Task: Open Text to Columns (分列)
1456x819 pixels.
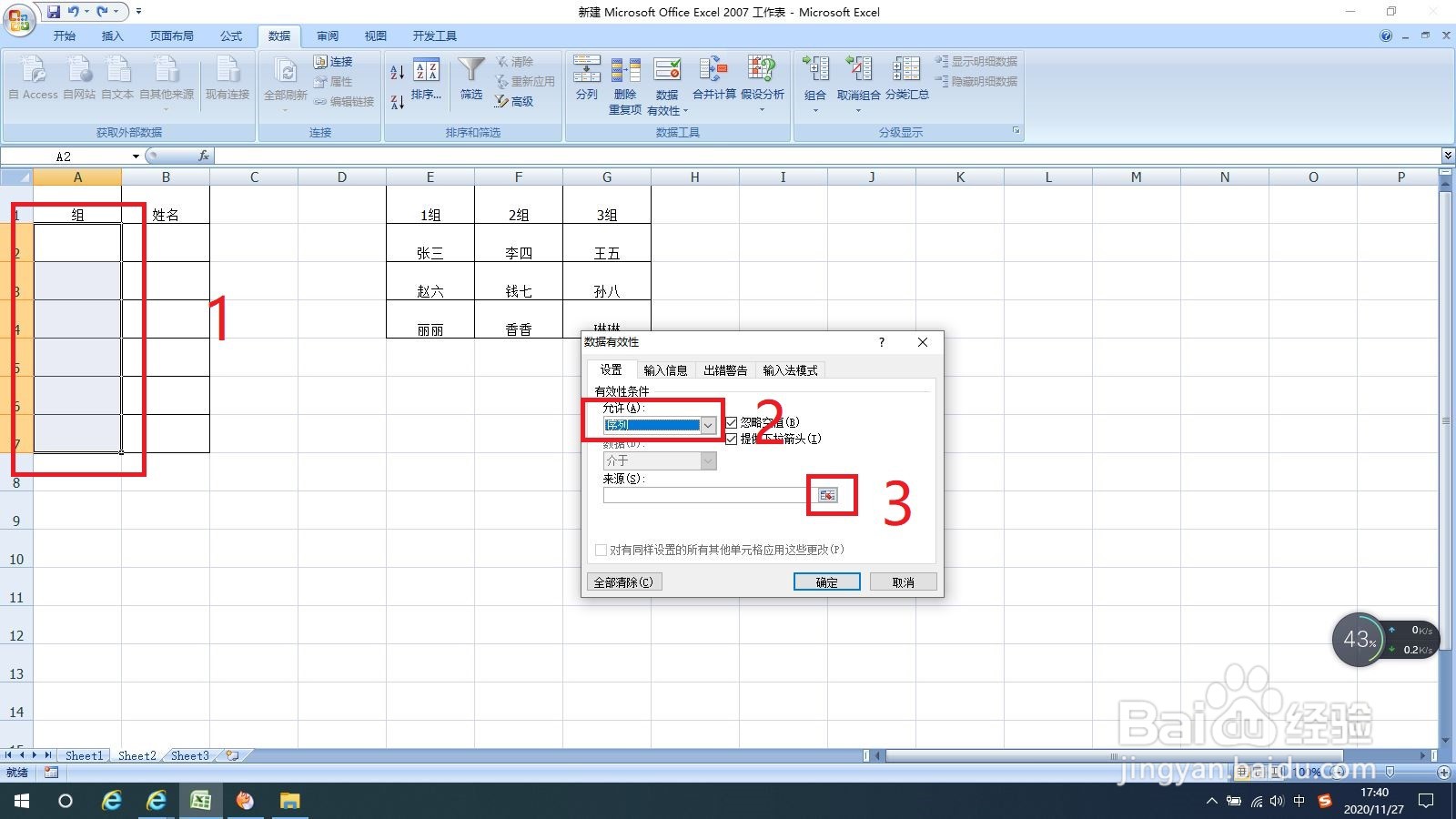Action: (587, 78)
